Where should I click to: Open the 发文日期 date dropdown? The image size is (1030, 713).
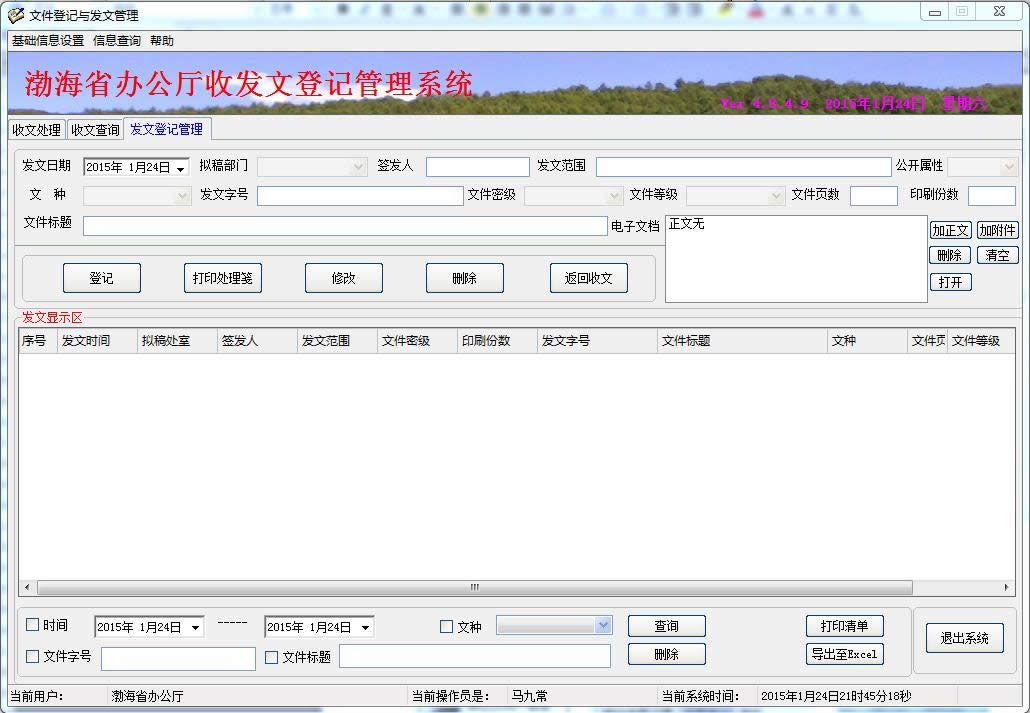coord(181,168)
